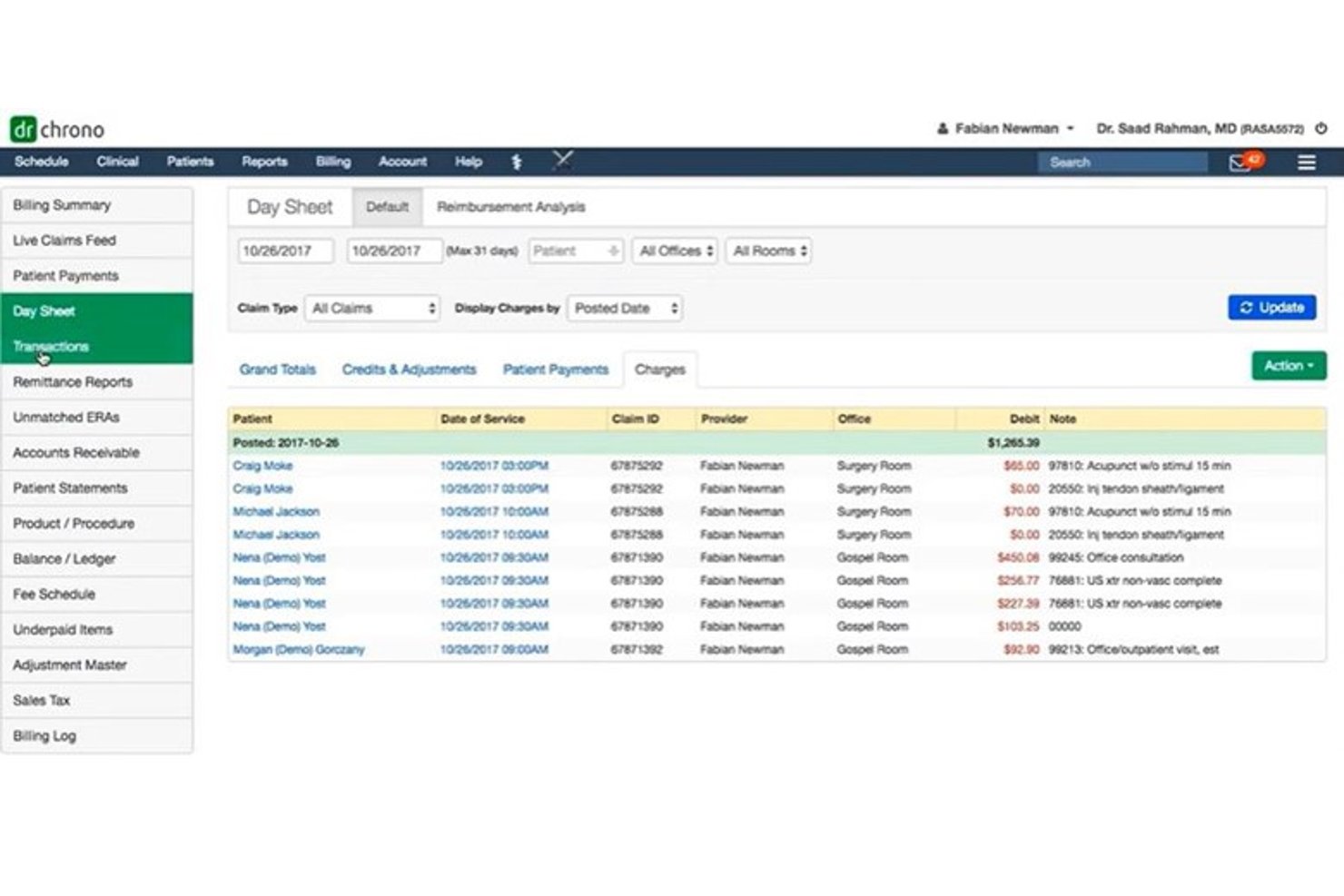This screenshot has height=896, width=1344.
Task: Open the All Offices dropdown
Action: (676, 251)
